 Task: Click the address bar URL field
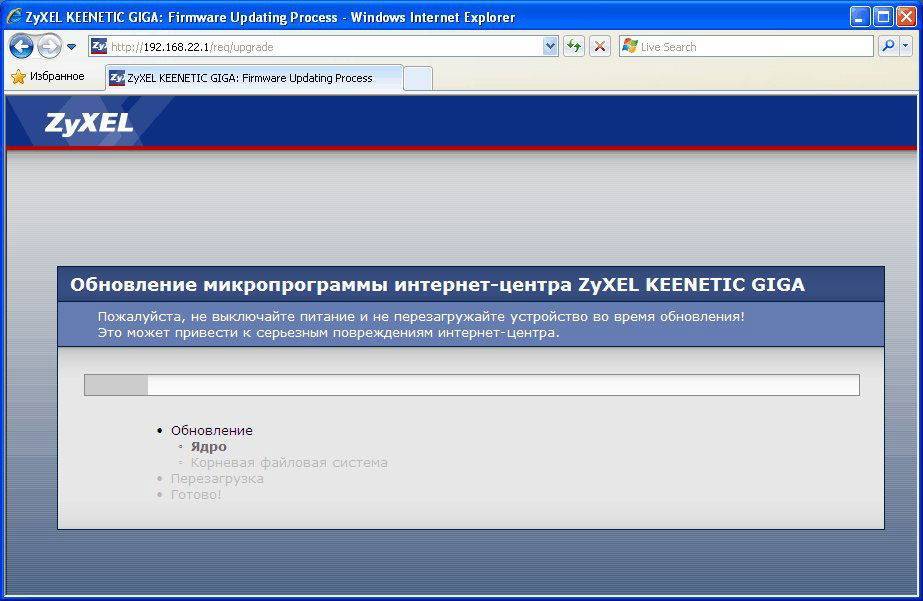tap(320, 47)
